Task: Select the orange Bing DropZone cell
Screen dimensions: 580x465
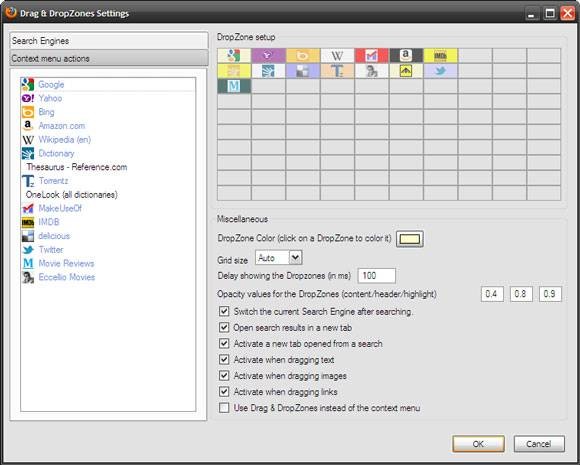Action: [303, 55]
